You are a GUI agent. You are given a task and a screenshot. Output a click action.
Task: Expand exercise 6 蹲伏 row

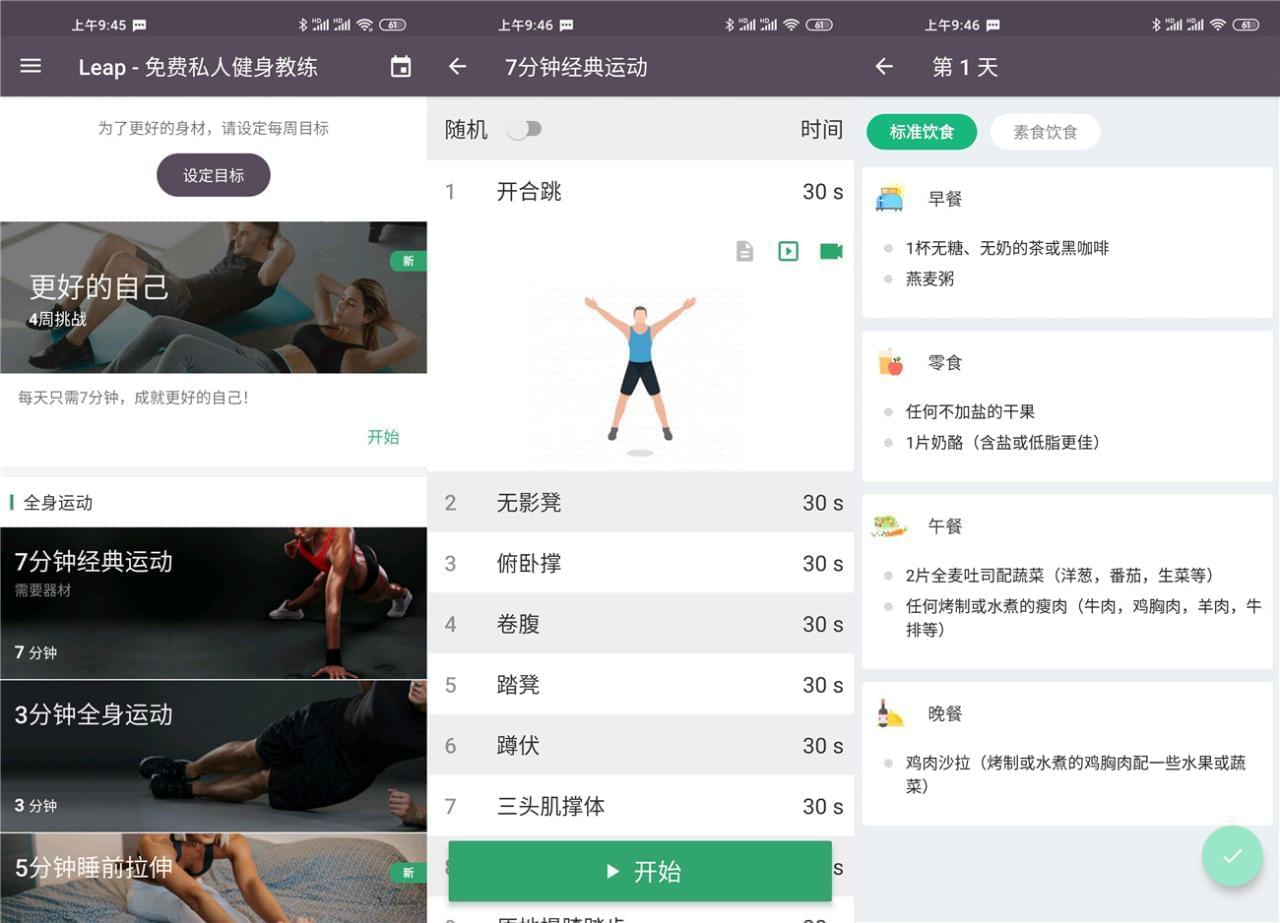640,745
